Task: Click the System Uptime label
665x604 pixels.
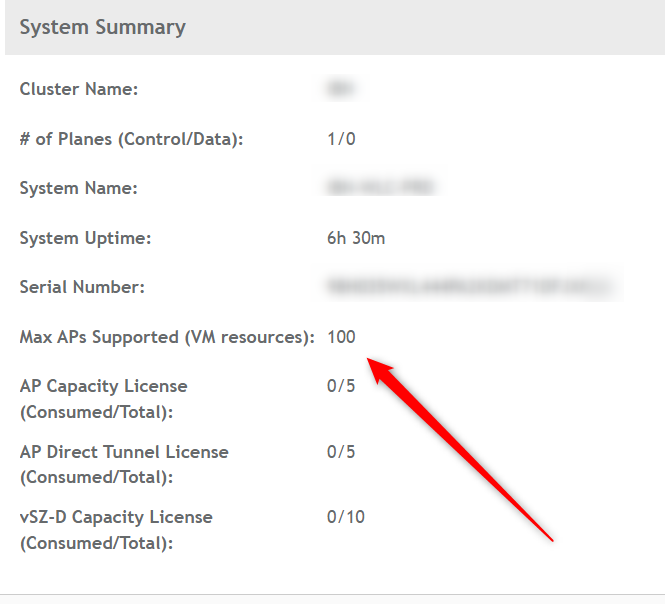Action: [x=85, y=238]
